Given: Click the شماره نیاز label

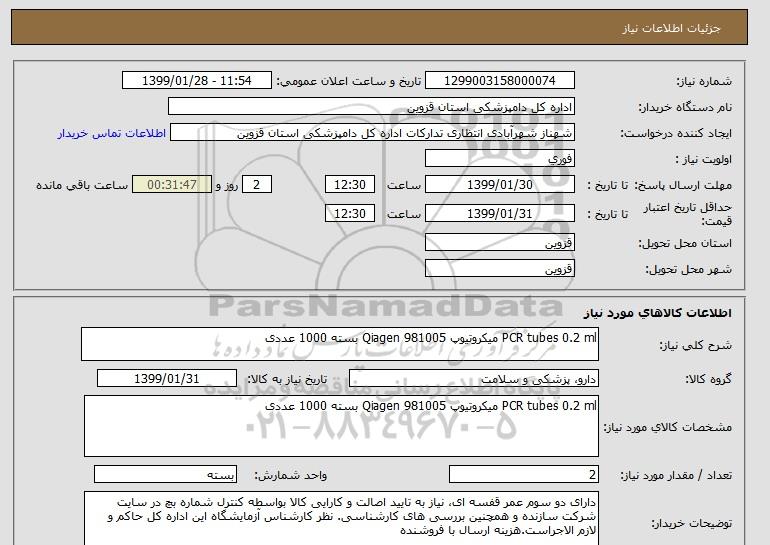Looking at the screenshot, I should point(704,81).
